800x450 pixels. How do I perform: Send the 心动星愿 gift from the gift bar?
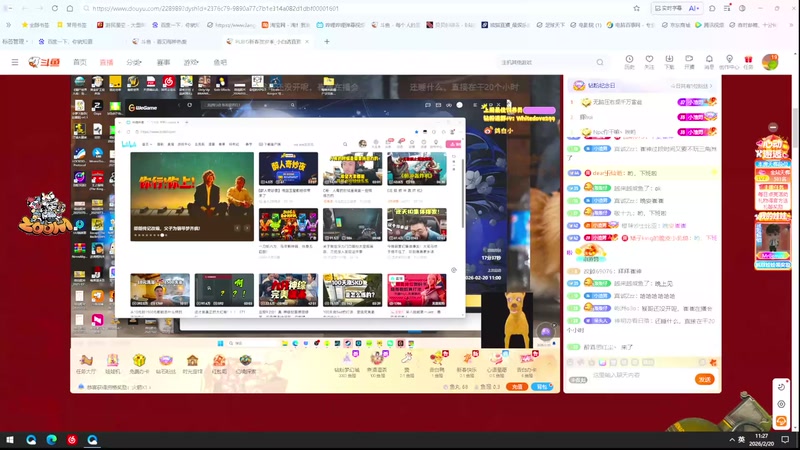[x=496, y=364]
